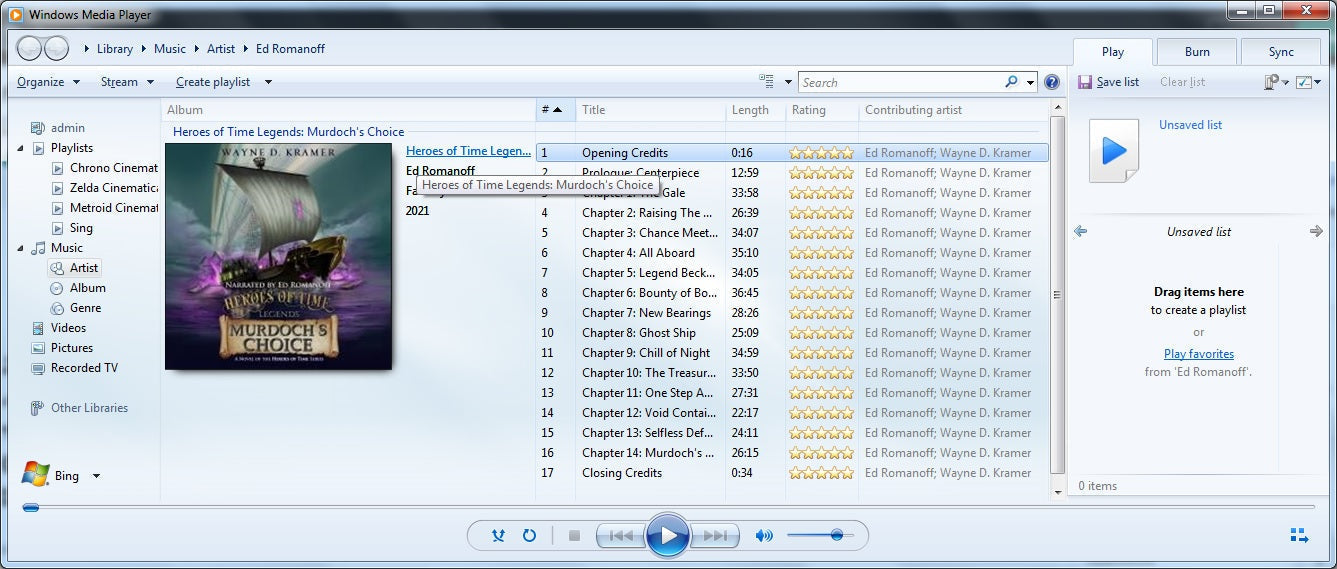Mute the volume speaker icon
The image size is (1337, 569).
point(764,536)
